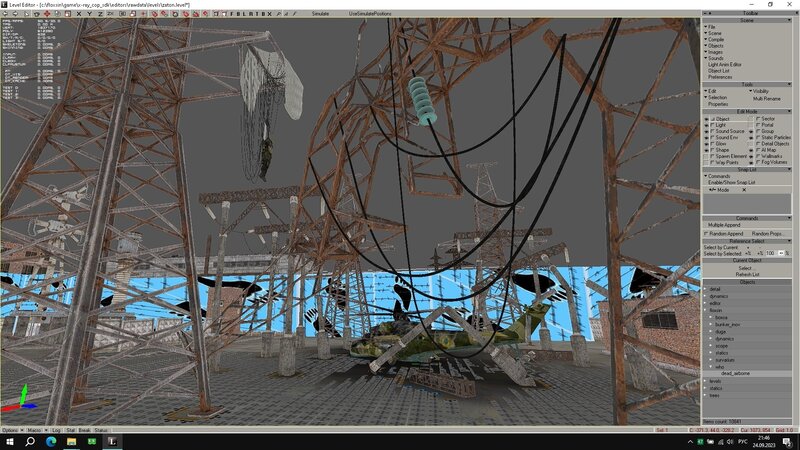Image resolution: width=800 pixels, height=450 pixels.
Task: Enable the AI Map edit mode checkbox
Action: point(758,150)
